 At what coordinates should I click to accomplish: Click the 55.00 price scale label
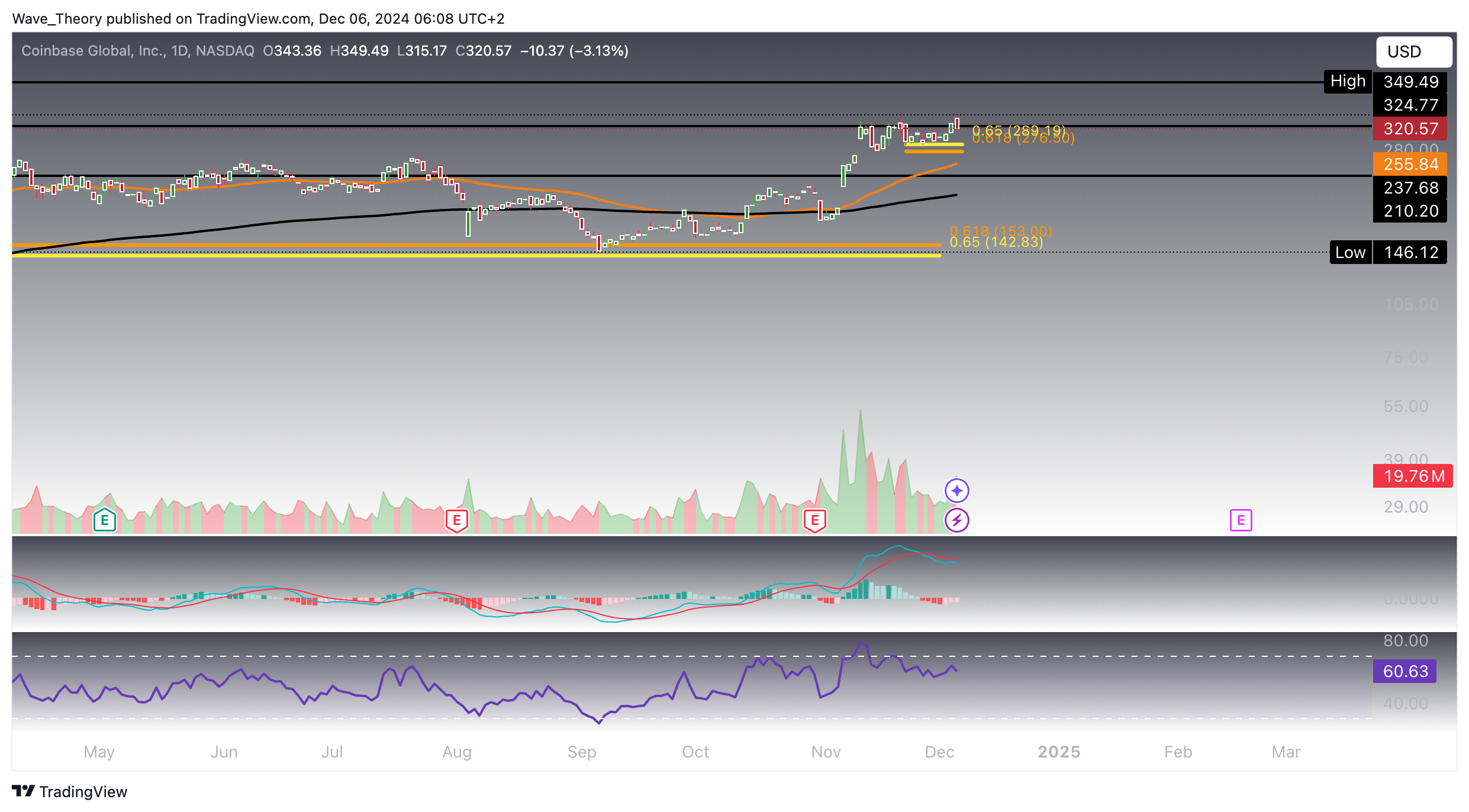point(1406,407)
